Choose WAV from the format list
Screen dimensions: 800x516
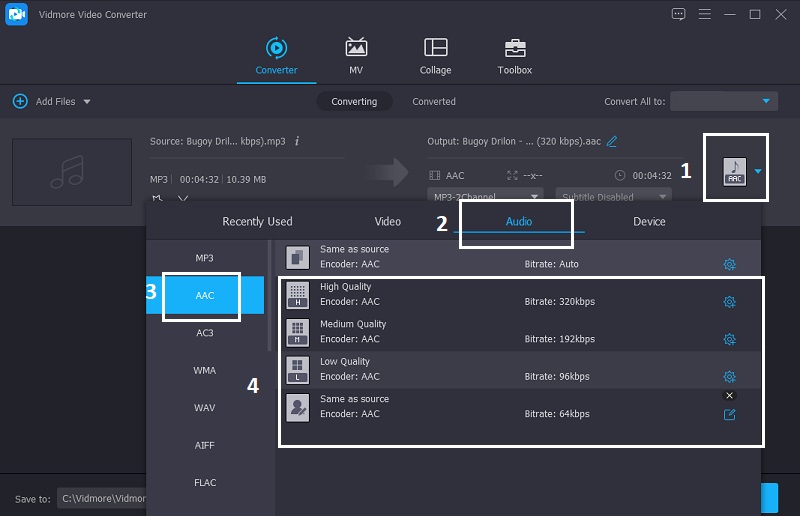point(204,408)
